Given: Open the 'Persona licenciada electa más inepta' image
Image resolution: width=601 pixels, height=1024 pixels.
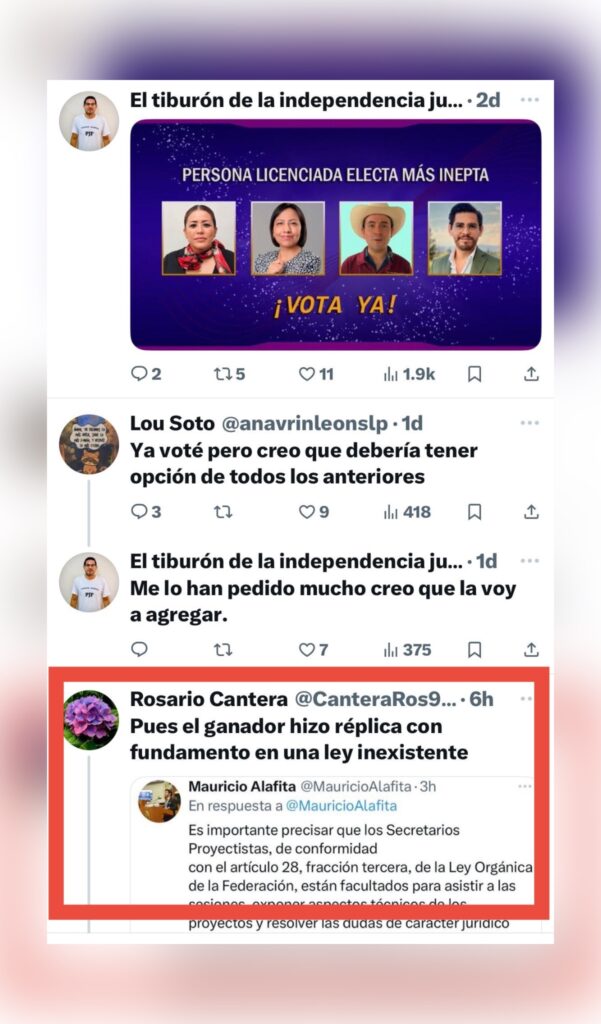Looking at the screenshot, I should point(336,234).
